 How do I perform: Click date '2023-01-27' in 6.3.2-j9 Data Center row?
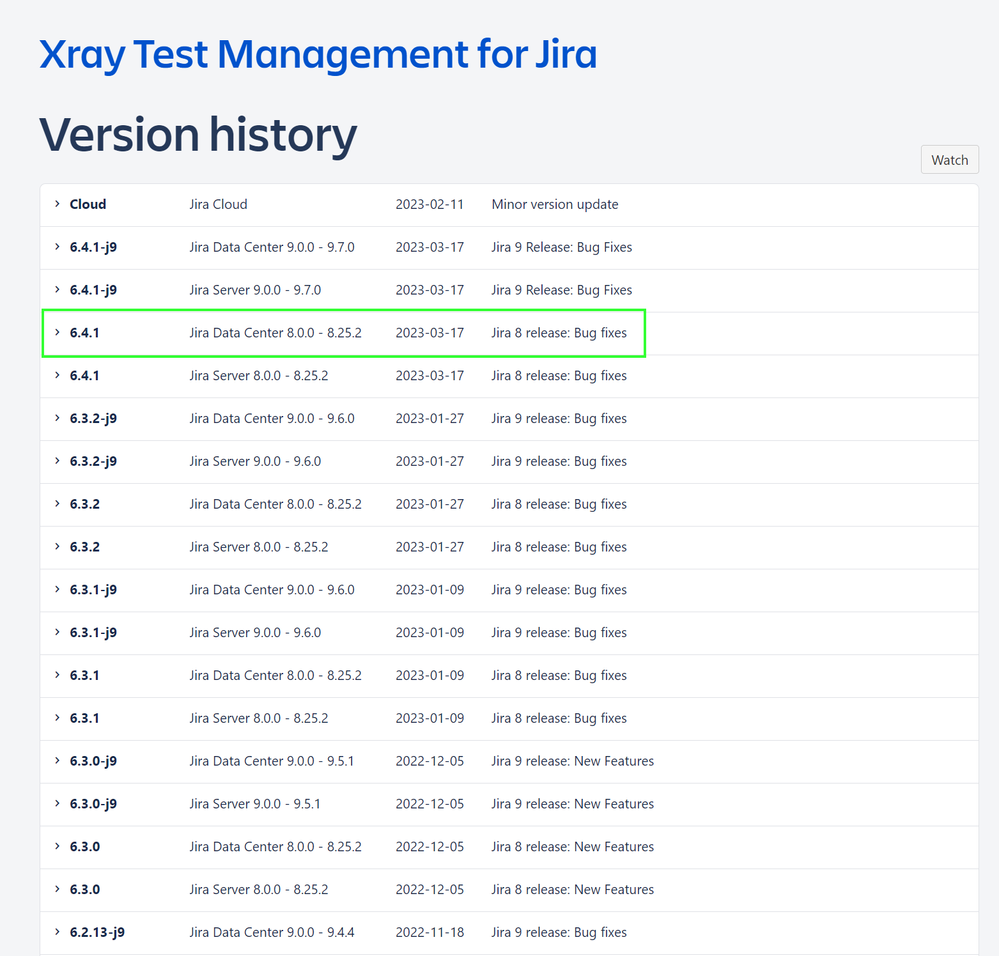pyautogui.click(x=429, y=418)
